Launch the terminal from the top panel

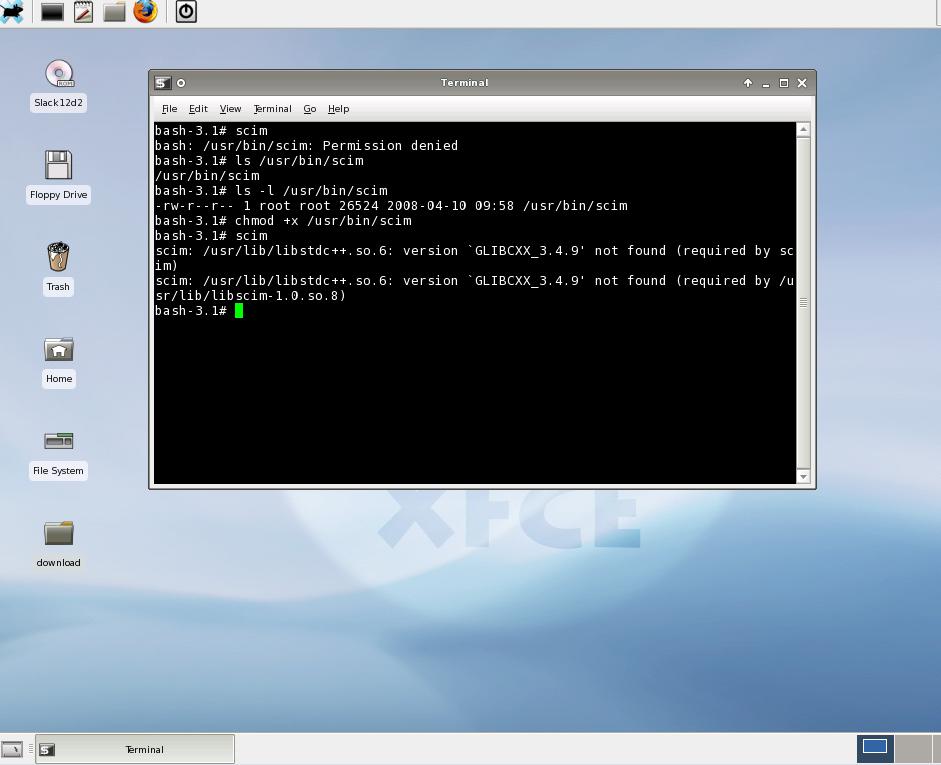(52, 12)
